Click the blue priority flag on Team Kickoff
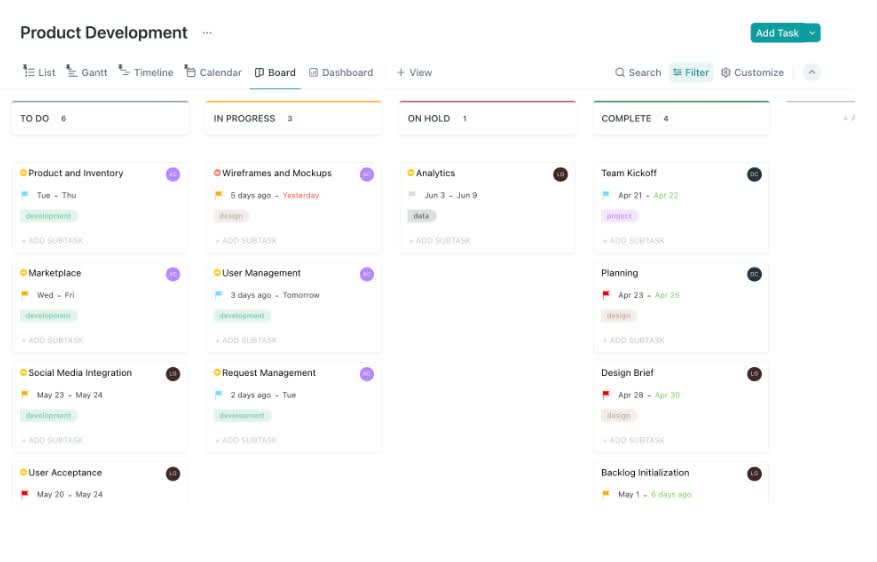Image resolution: width=877 pixels, height=562 pixels. pos(606,195)
